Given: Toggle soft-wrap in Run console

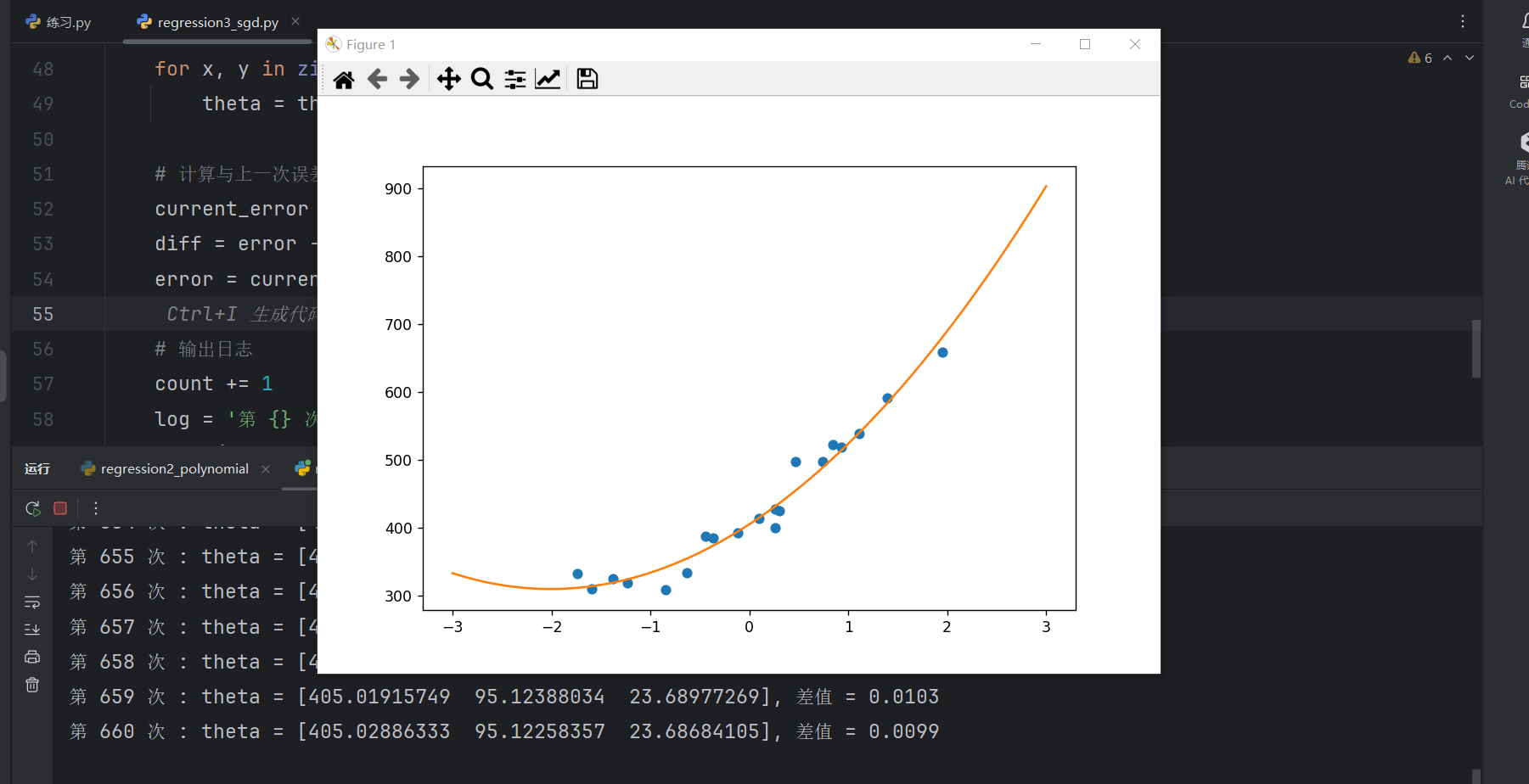Looking at the screenshot, I should [32, 602].
